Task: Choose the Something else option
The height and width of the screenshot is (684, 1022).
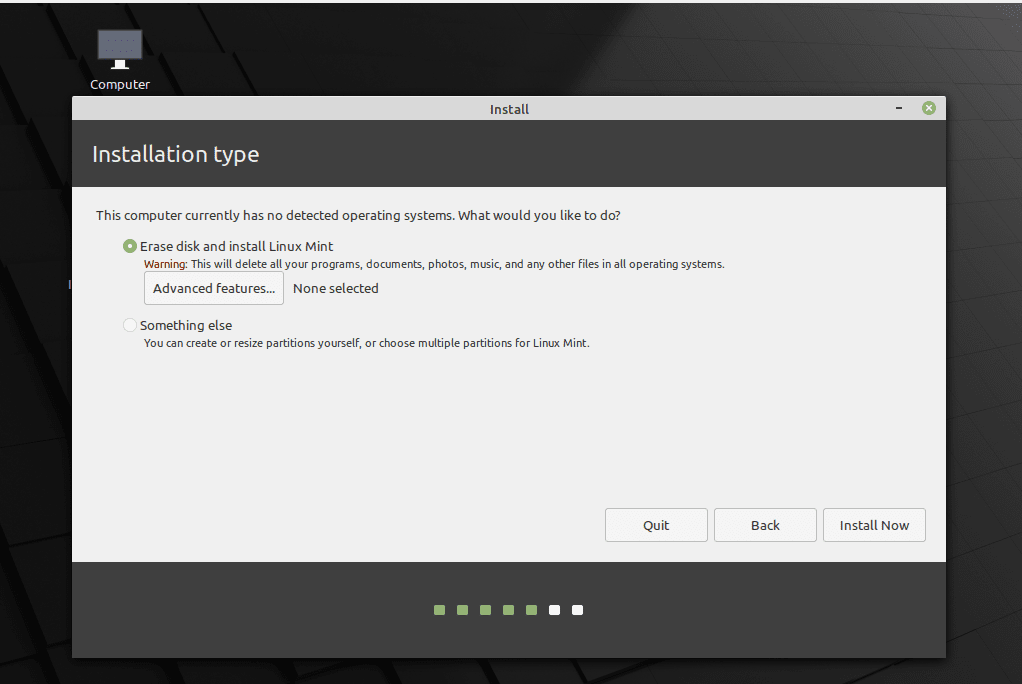Action: pos(187,325)
